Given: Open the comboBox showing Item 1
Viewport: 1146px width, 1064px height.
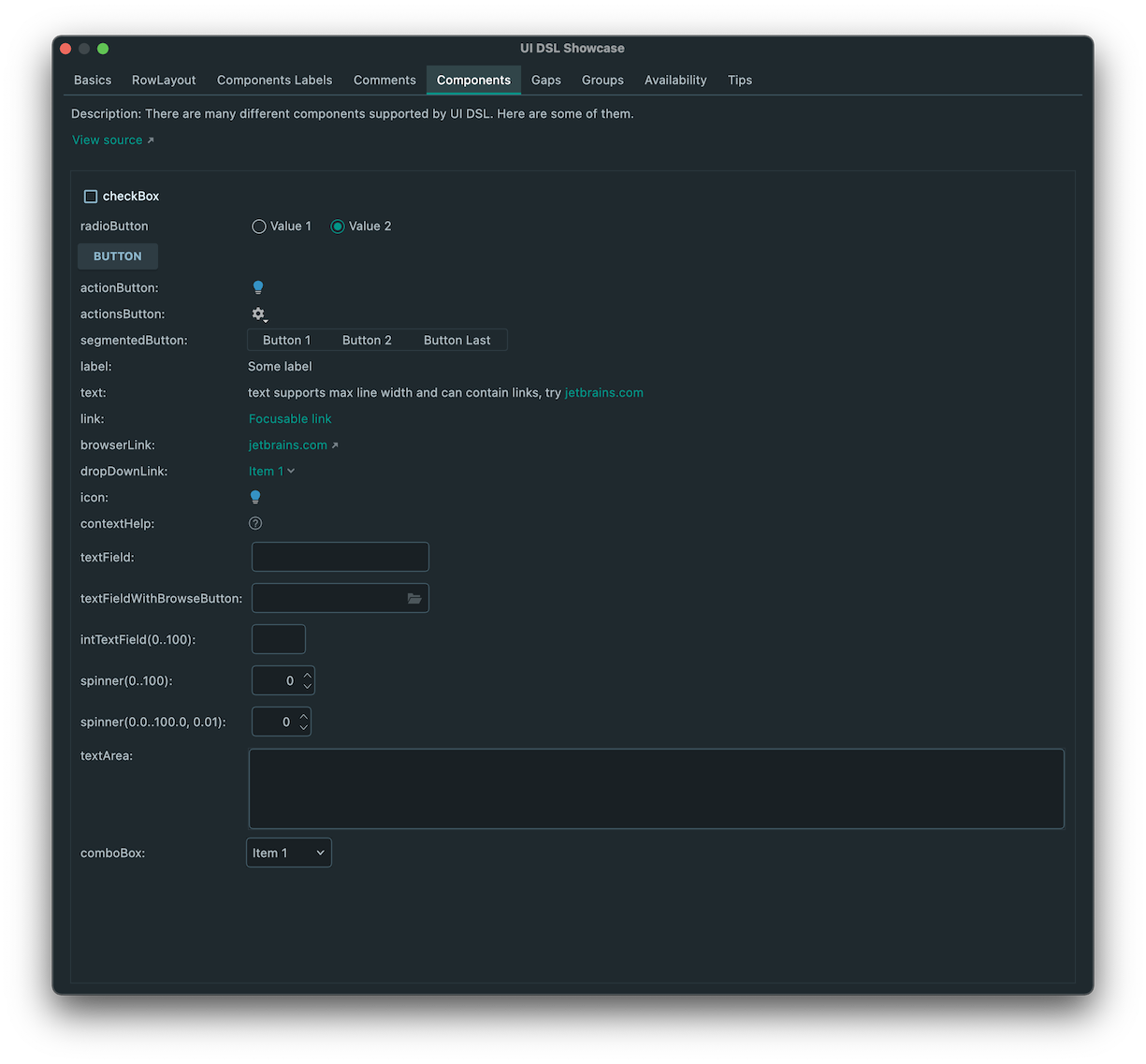Looking at the screenshot, I should point(288,853).
